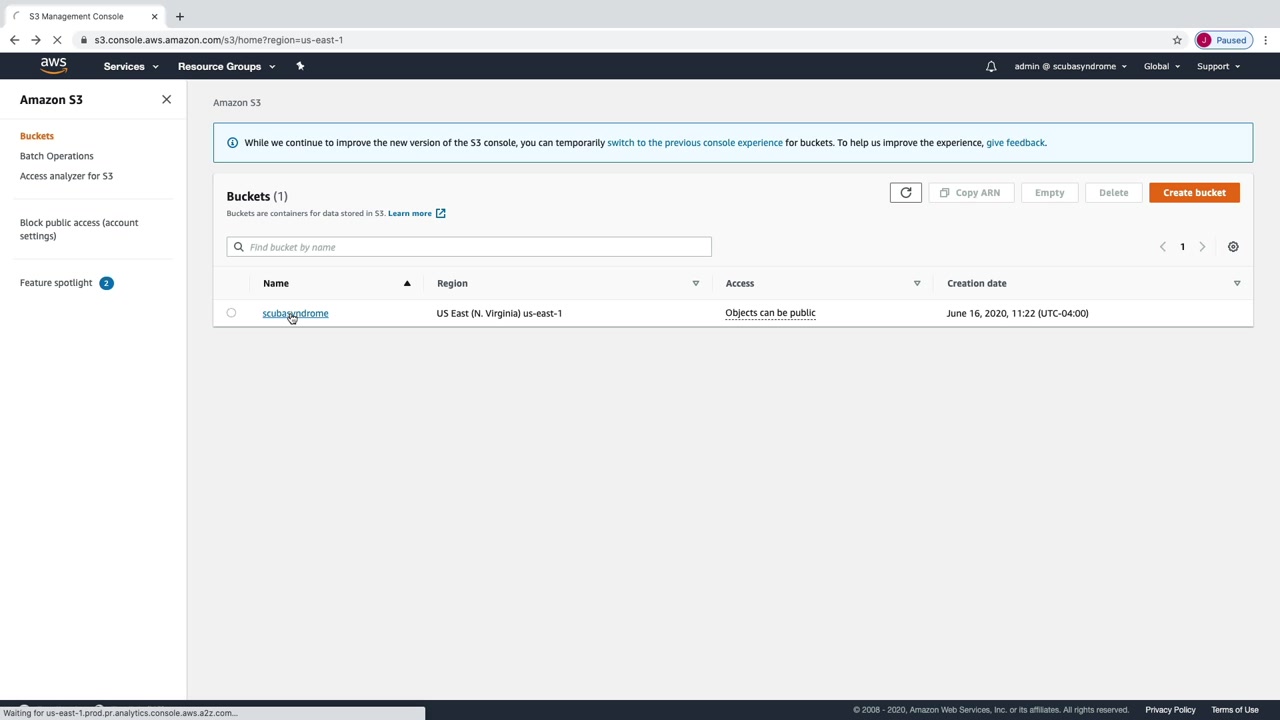1280x720 pixels.
Task: Close the S3 Management Console tab
Action: pyautogui.click(x=154, y=16)
